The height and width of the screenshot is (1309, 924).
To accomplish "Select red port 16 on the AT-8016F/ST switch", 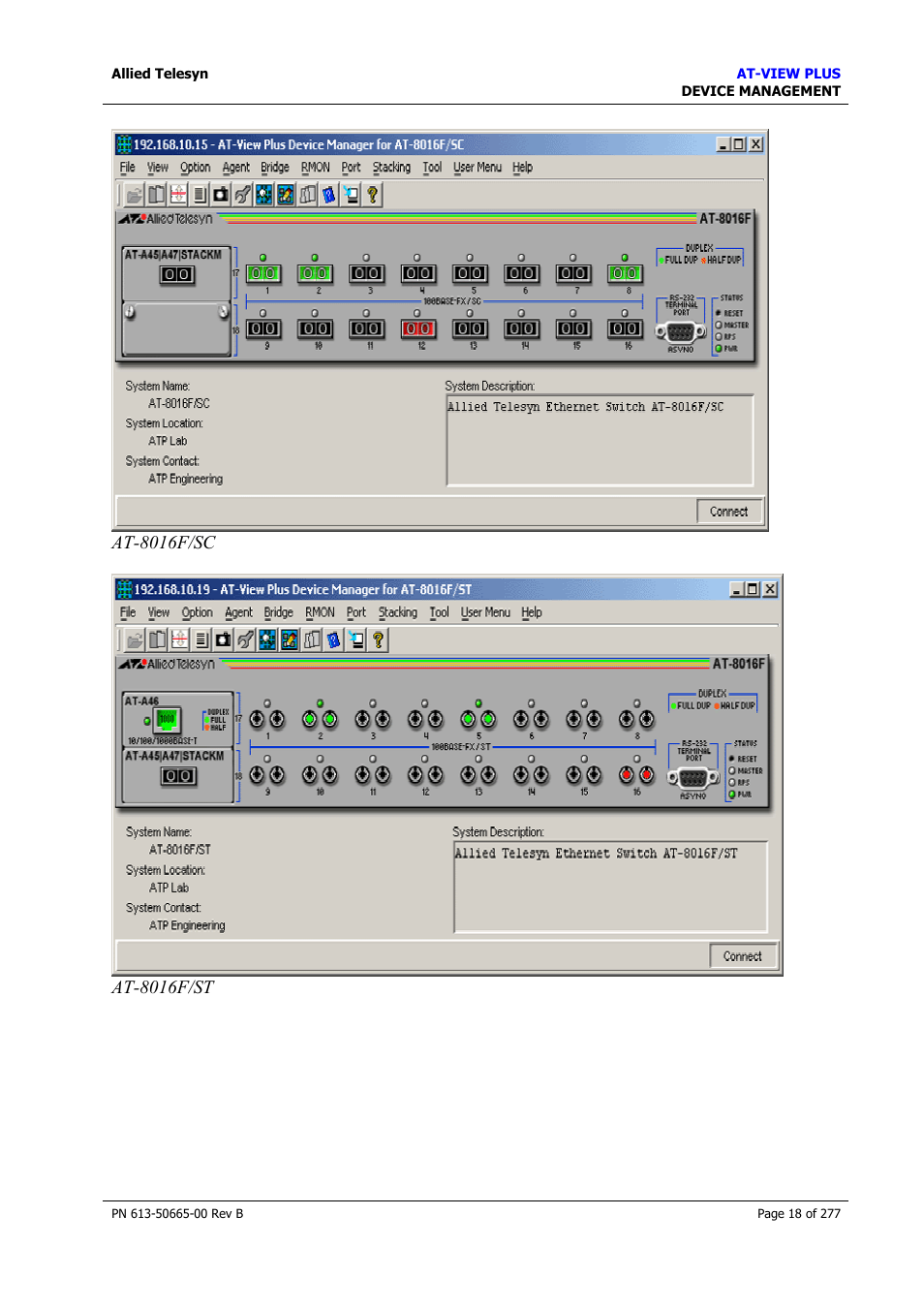I will tap(636, 774).
